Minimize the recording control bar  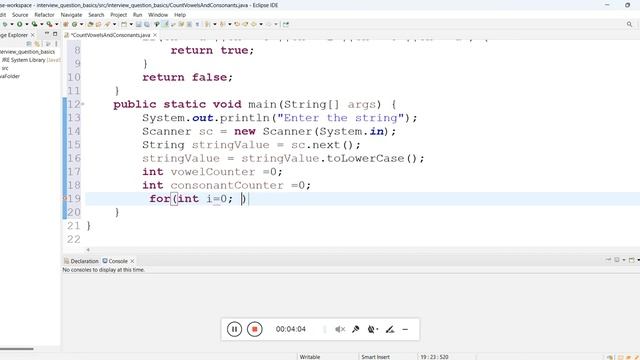coord(405,329)
